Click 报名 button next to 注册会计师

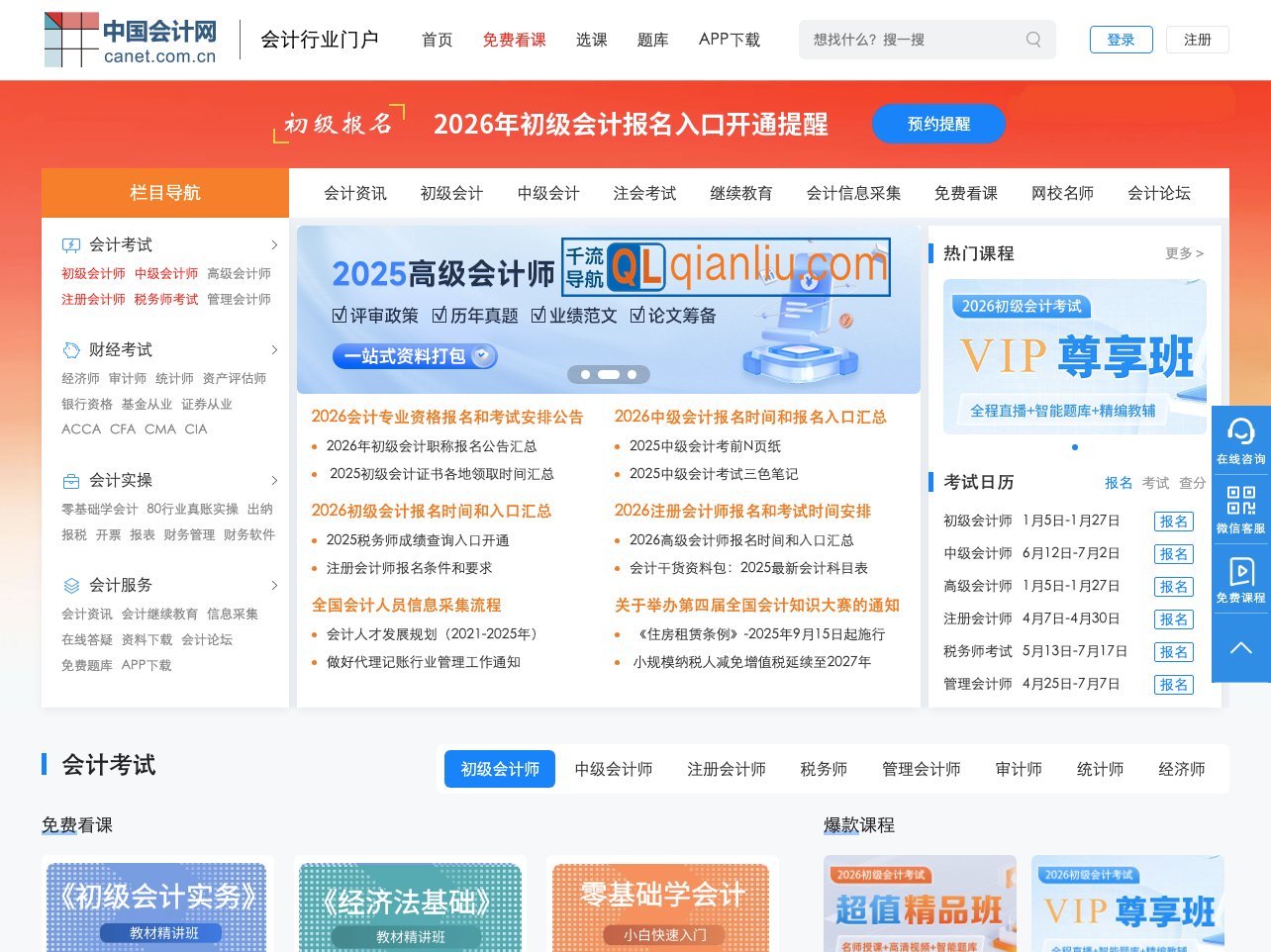[1173, 619]
